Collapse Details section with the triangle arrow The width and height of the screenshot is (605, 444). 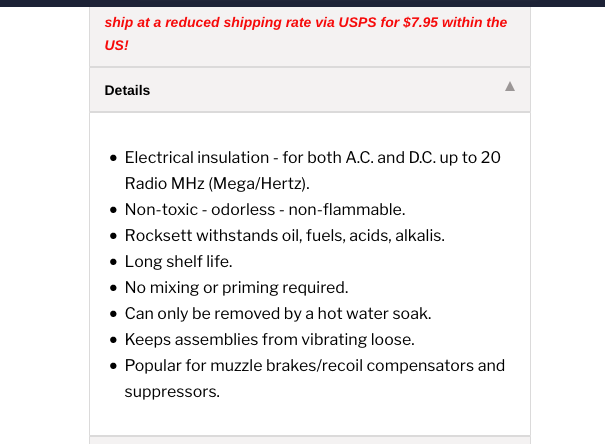click(x=510, y=86)
